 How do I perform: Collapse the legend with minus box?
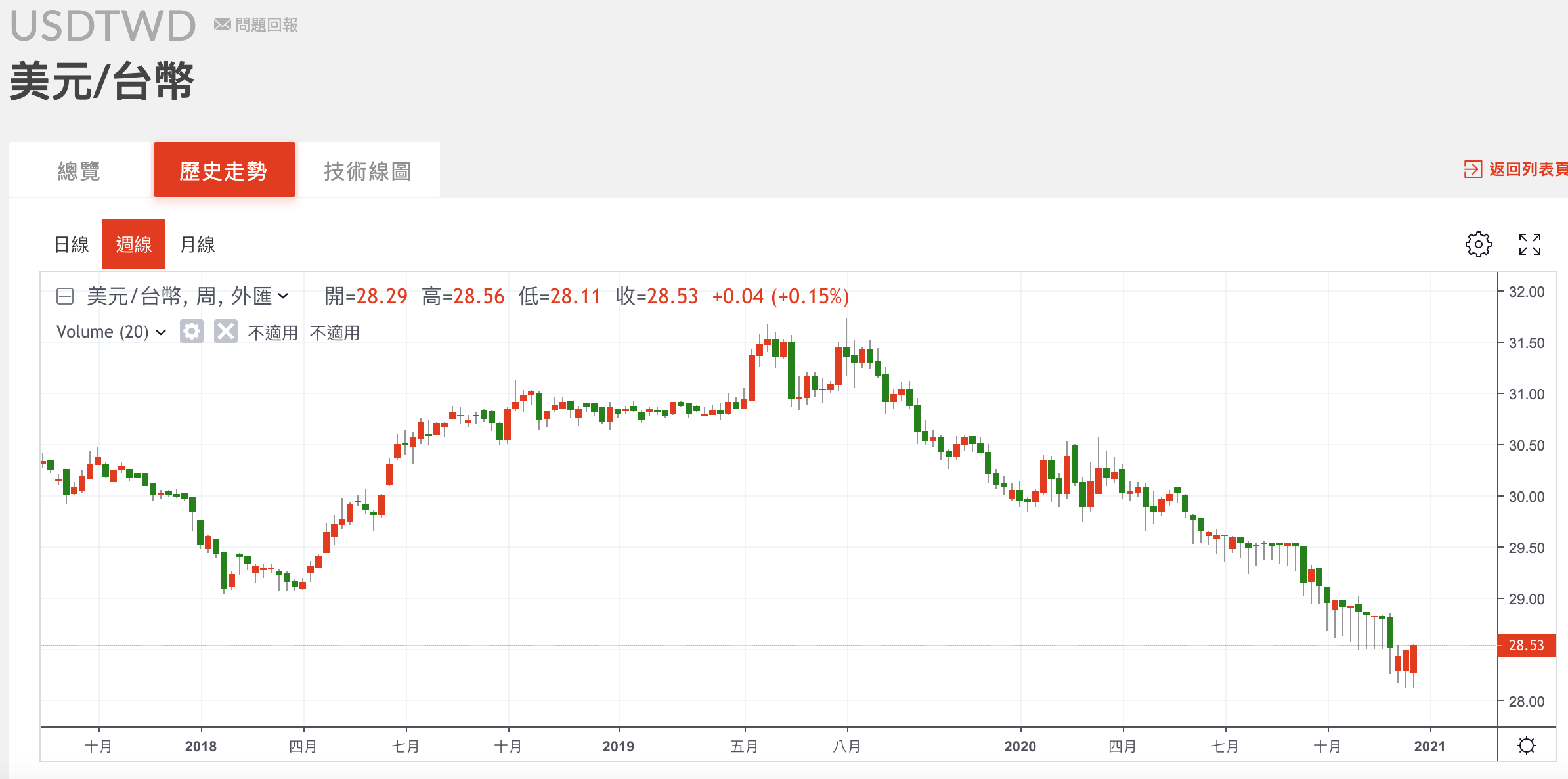coord(65,297)
